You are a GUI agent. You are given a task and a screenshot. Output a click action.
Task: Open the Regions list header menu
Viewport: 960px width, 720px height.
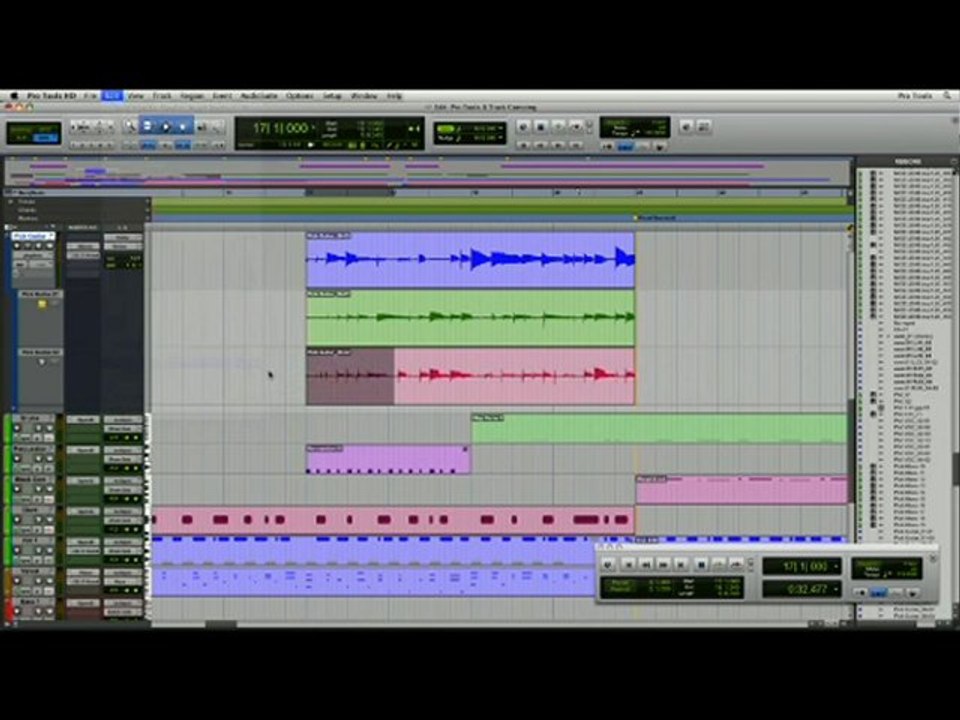coord(953,162)
